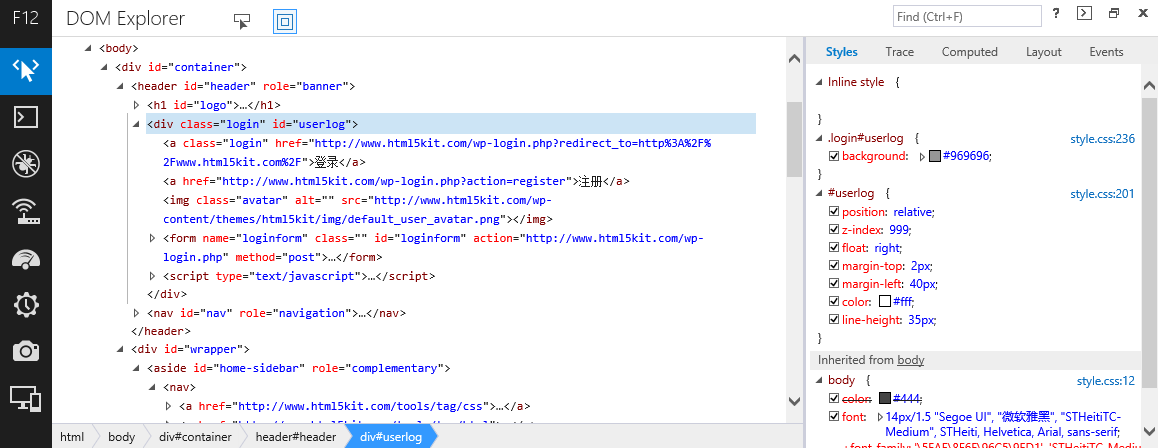Open the Network tool with router icon

point(26,211)
